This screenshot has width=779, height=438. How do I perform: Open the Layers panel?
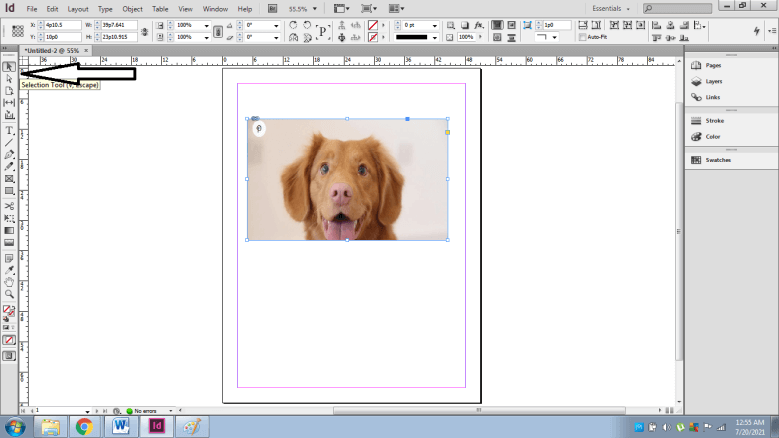[713, 81]
